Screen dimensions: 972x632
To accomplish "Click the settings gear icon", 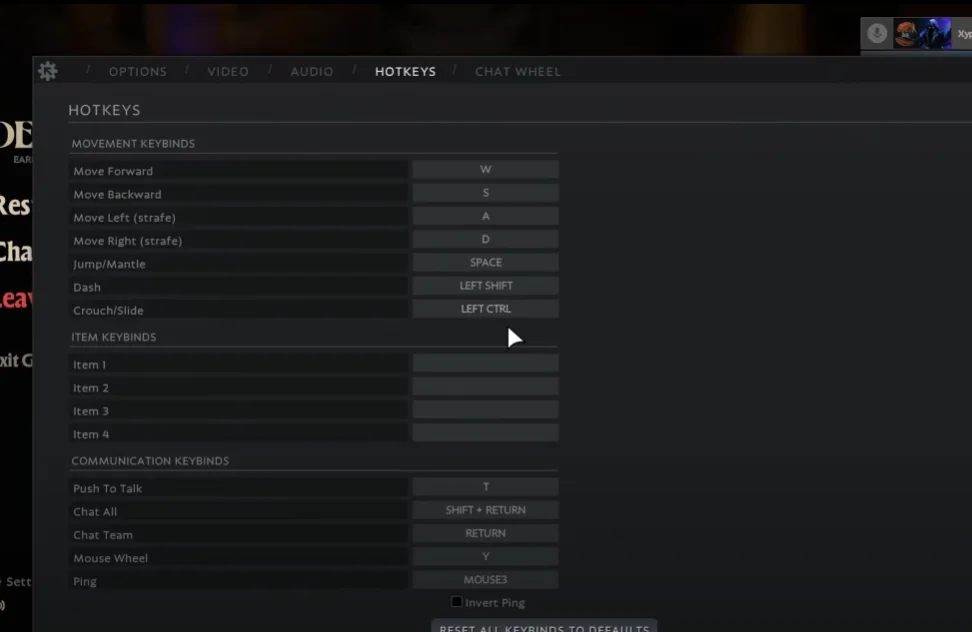I will tap(47, 71).
